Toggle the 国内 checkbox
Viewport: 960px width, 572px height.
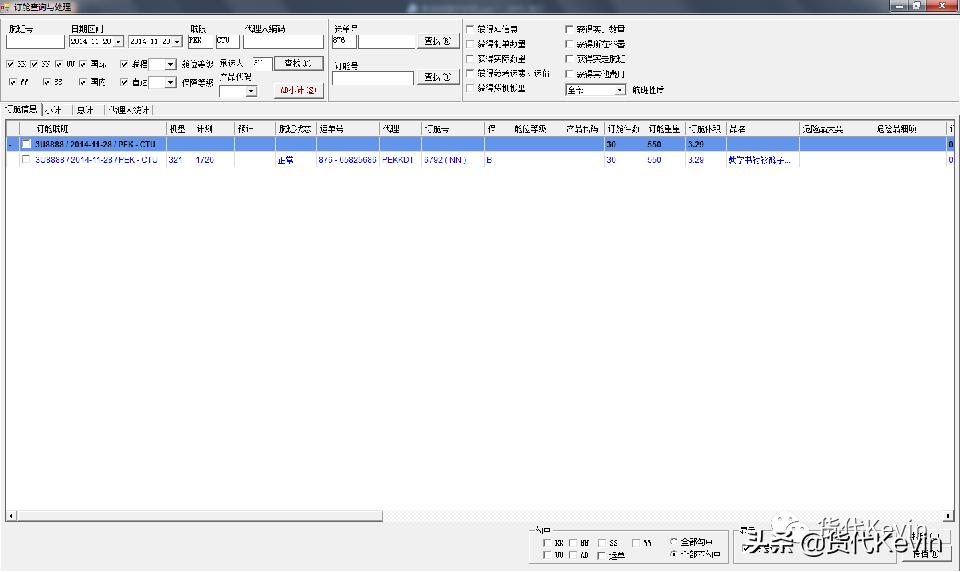tap(83, 82)
